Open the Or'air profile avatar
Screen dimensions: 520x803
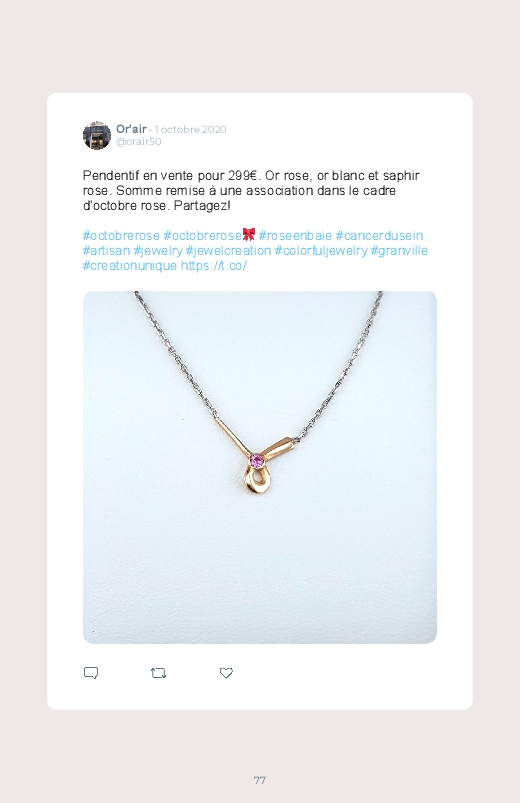[97, 135]
